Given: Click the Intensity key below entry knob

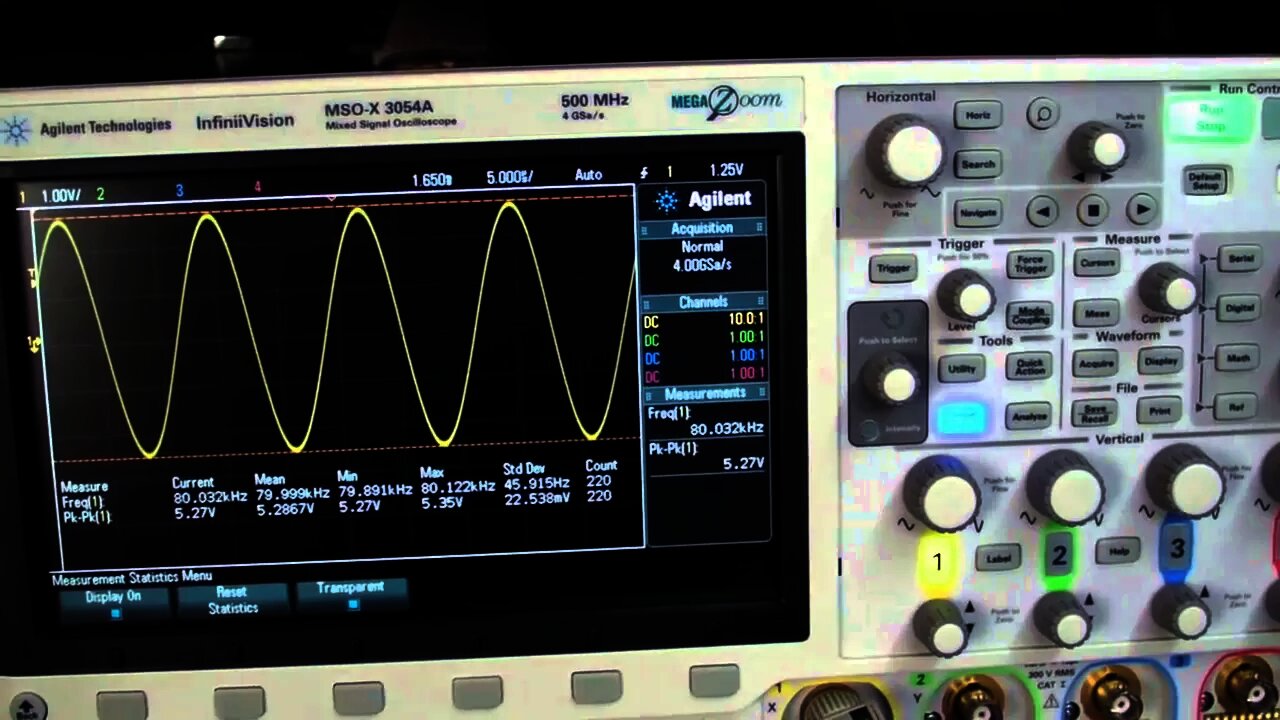Looking at the screenshot, I should [x=870, y=431].
